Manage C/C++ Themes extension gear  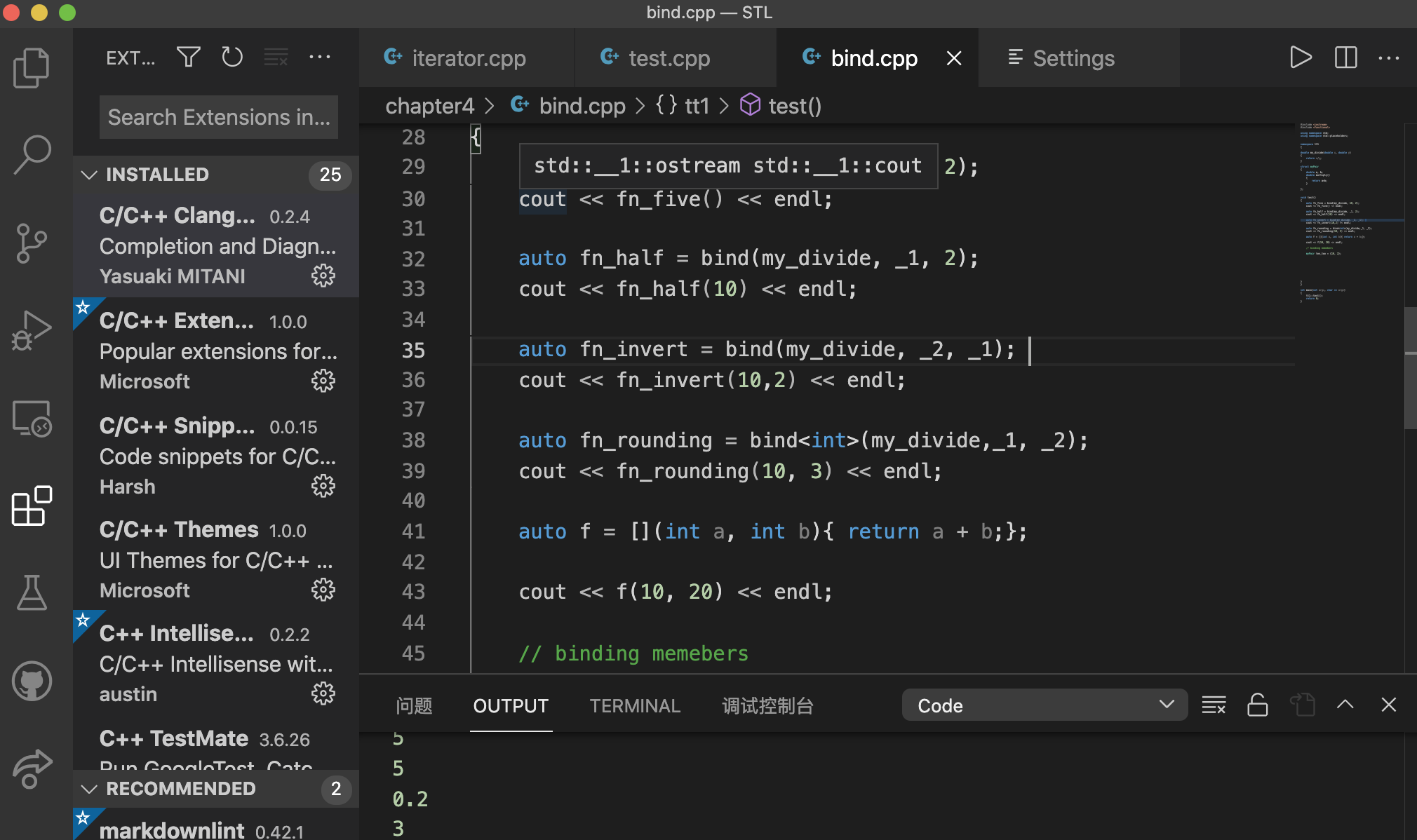323,590
